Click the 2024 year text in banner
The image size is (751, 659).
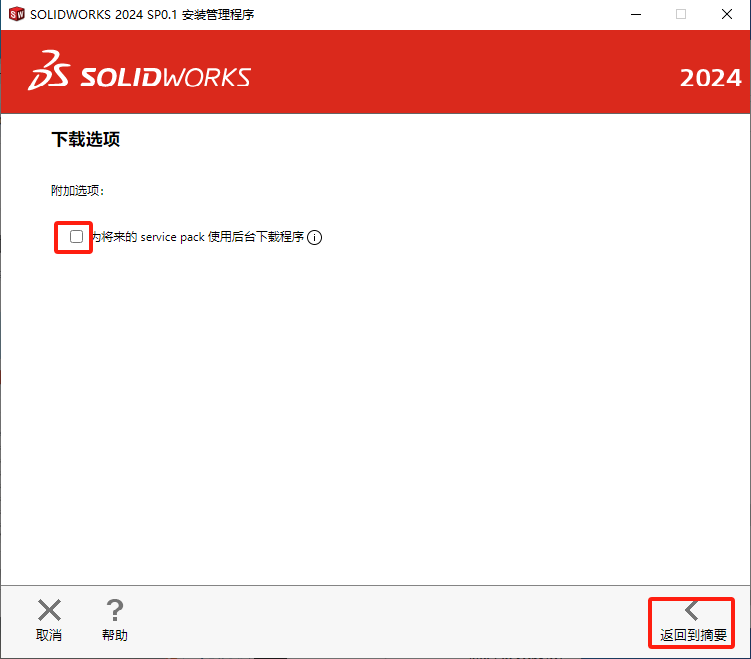[710, 78]
